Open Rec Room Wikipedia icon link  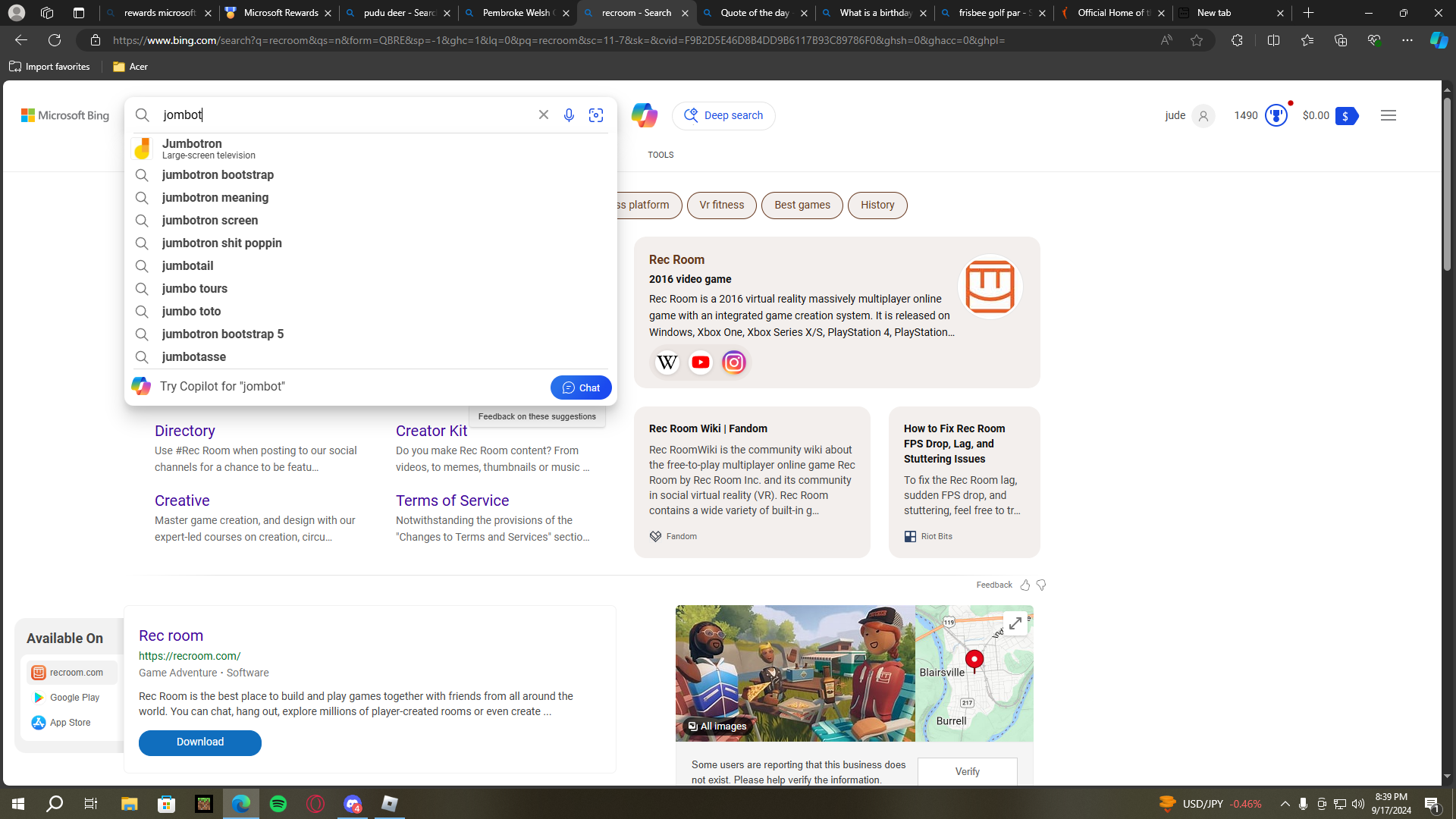[667, 362]
